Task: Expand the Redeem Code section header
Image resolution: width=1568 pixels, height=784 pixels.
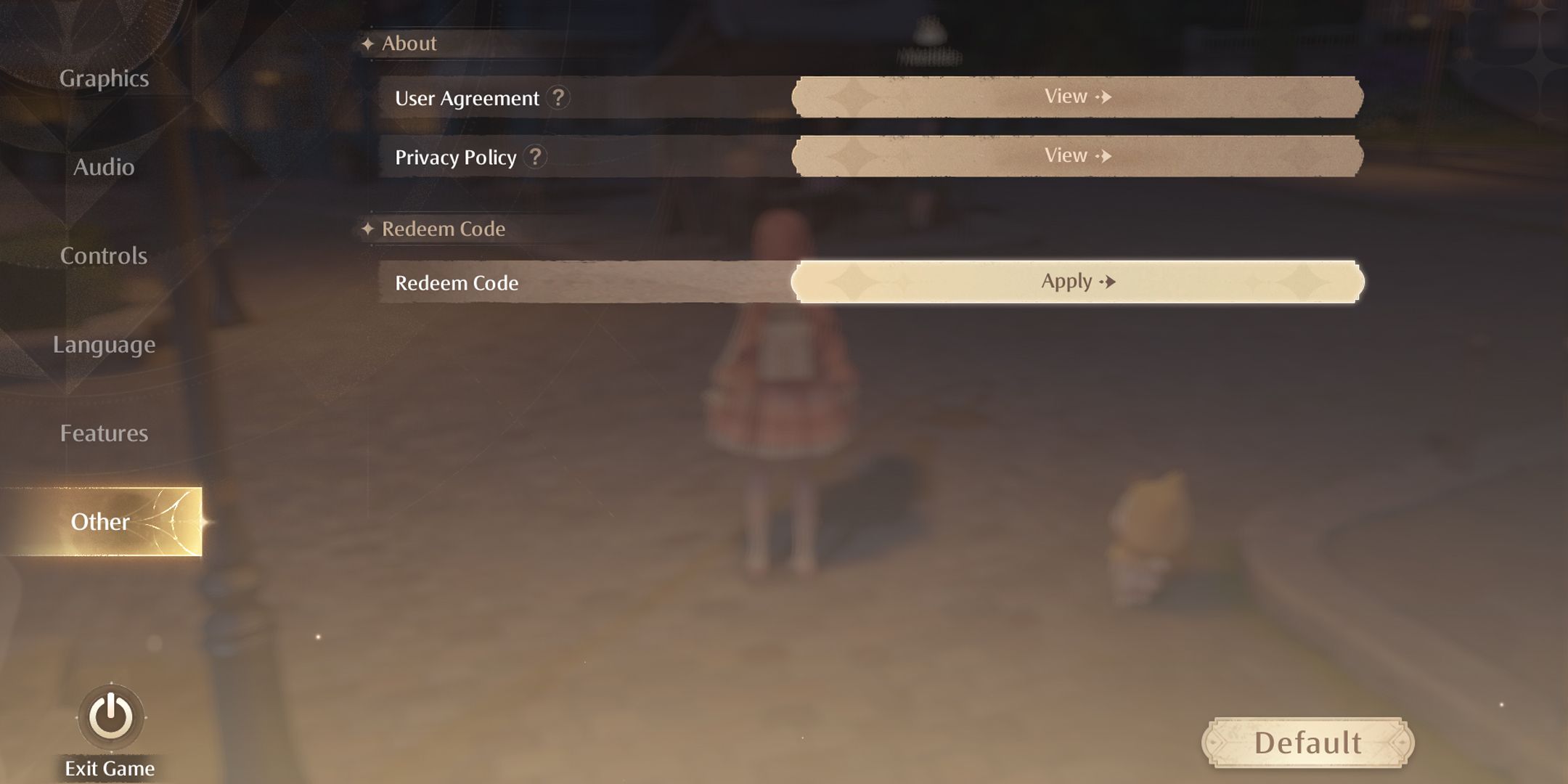Action: click(444, 228)
